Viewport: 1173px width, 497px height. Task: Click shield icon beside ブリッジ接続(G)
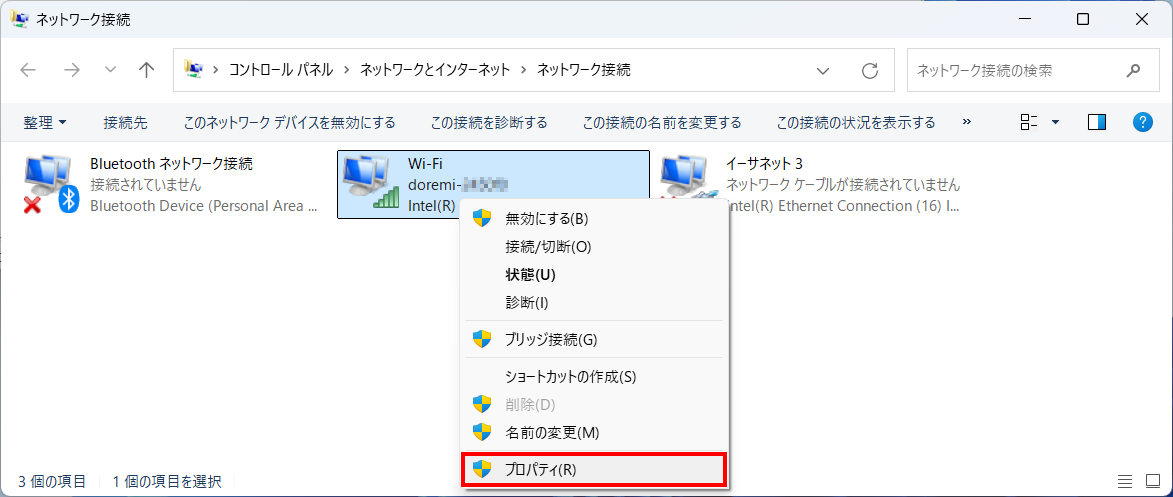482,339
